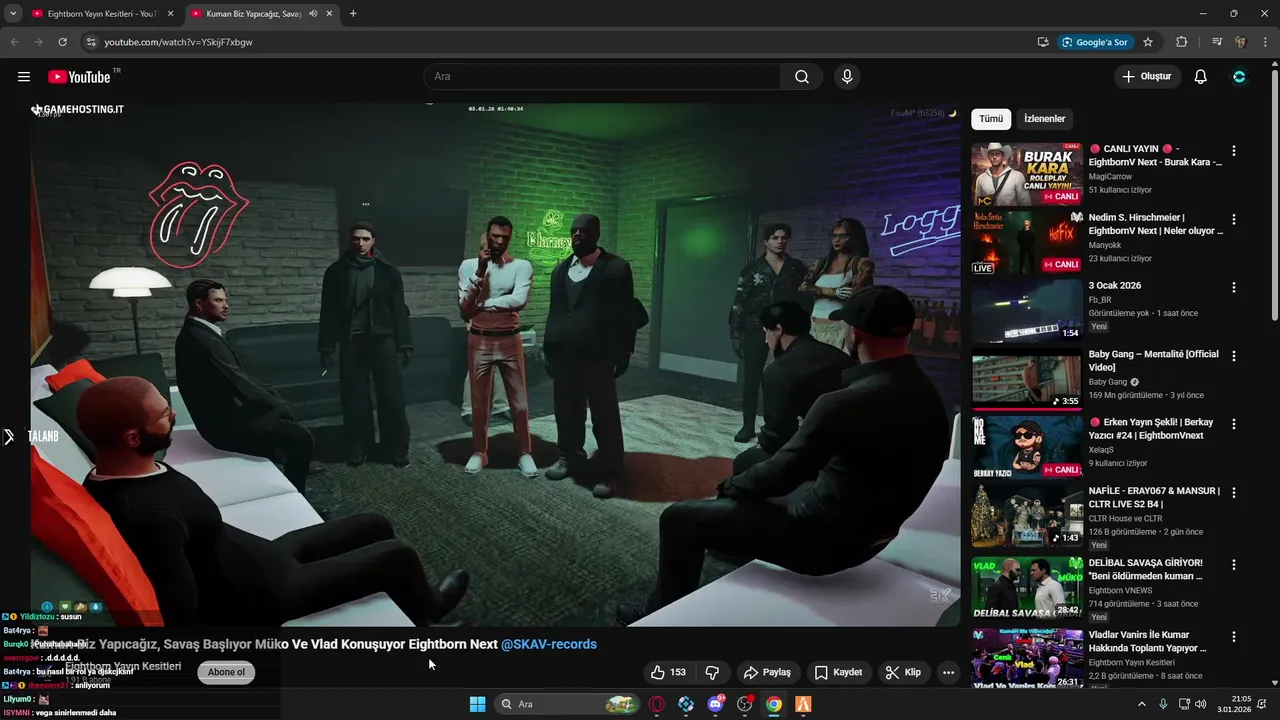Open the orange app on taskbar
This screenshot has height=720, width=1280.
(x=803, y=704)
